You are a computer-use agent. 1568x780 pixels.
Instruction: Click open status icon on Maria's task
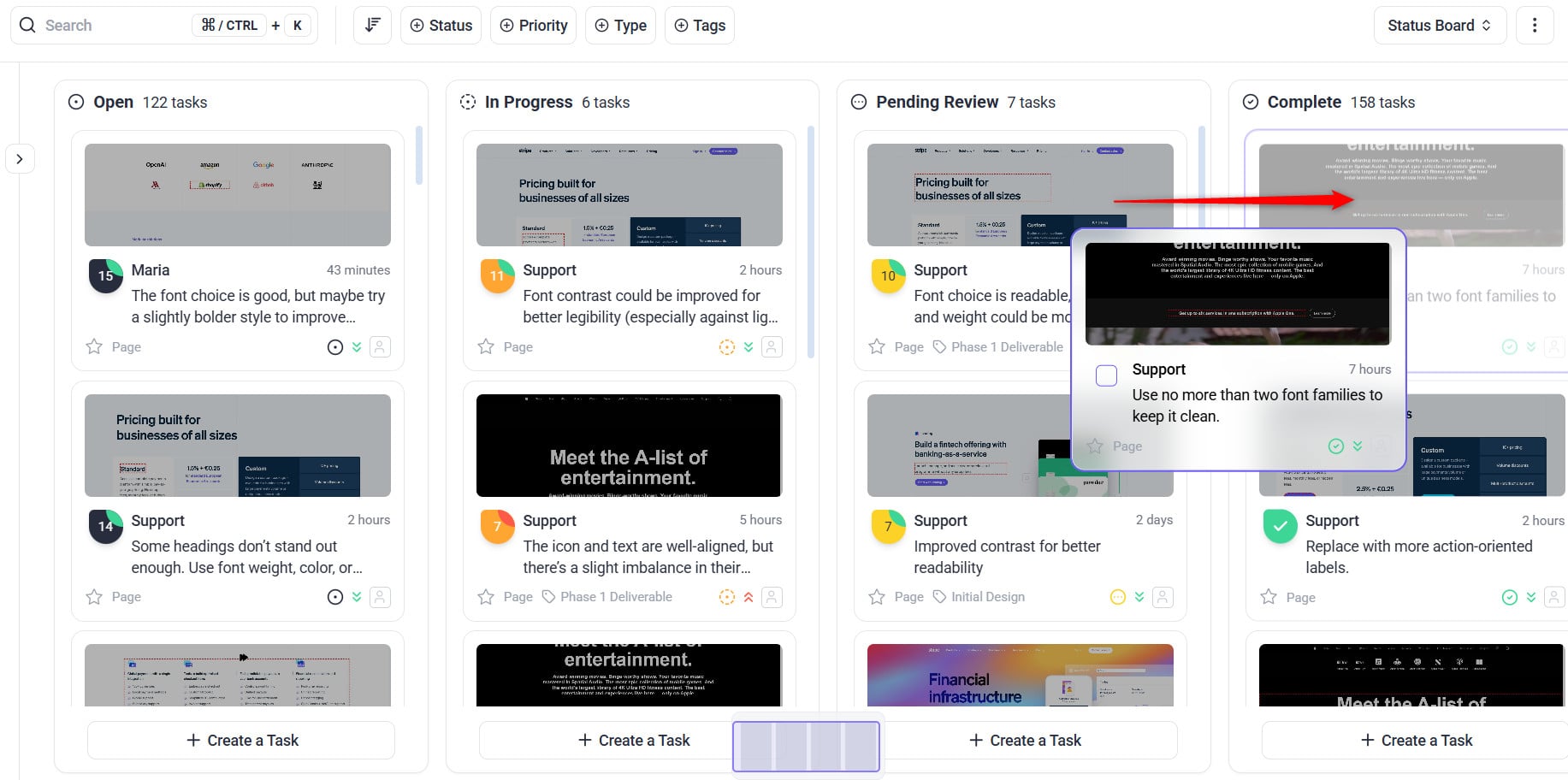point(335,346)
